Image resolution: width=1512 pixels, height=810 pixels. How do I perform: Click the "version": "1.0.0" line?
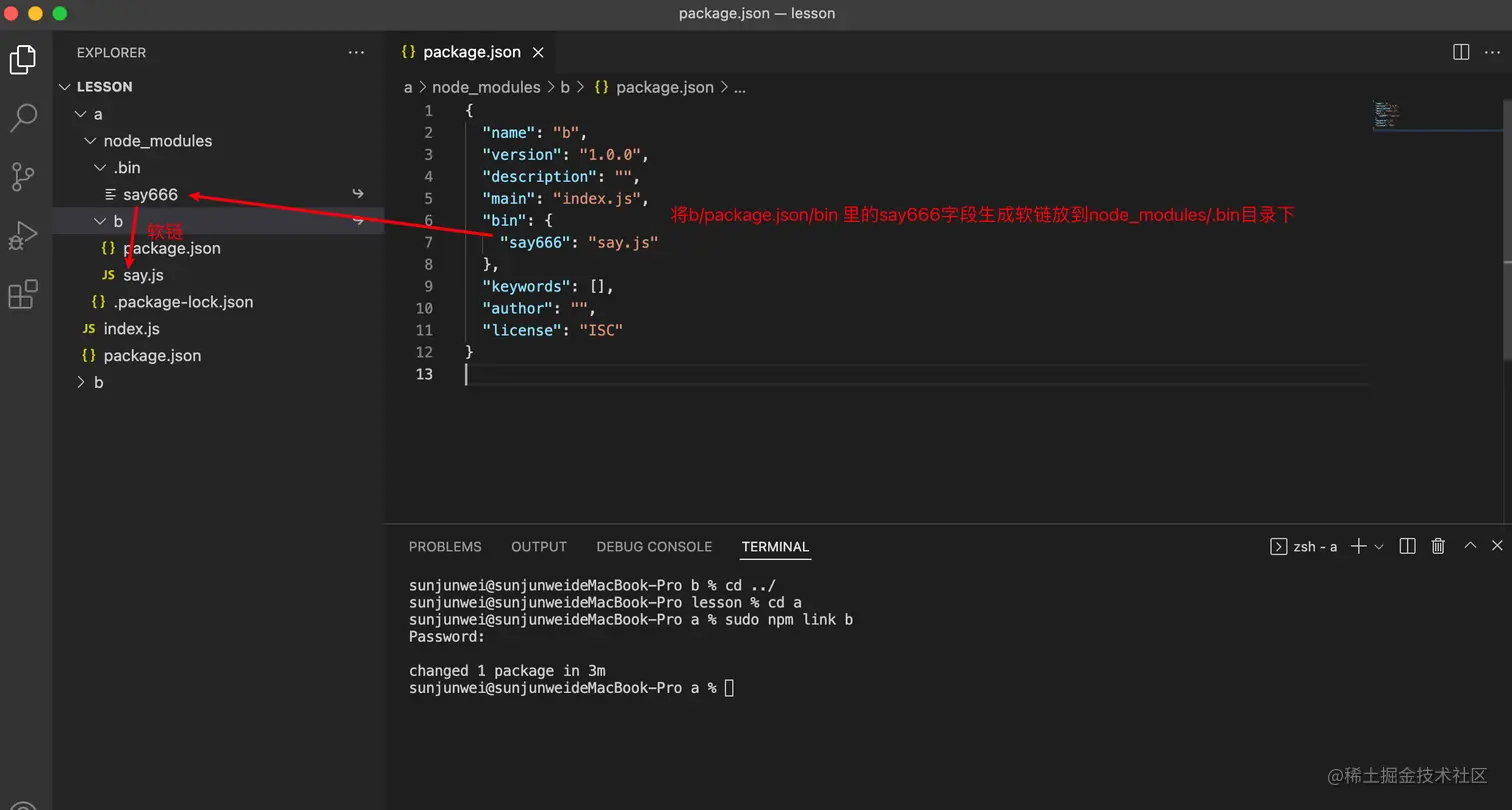coord(566,154)
